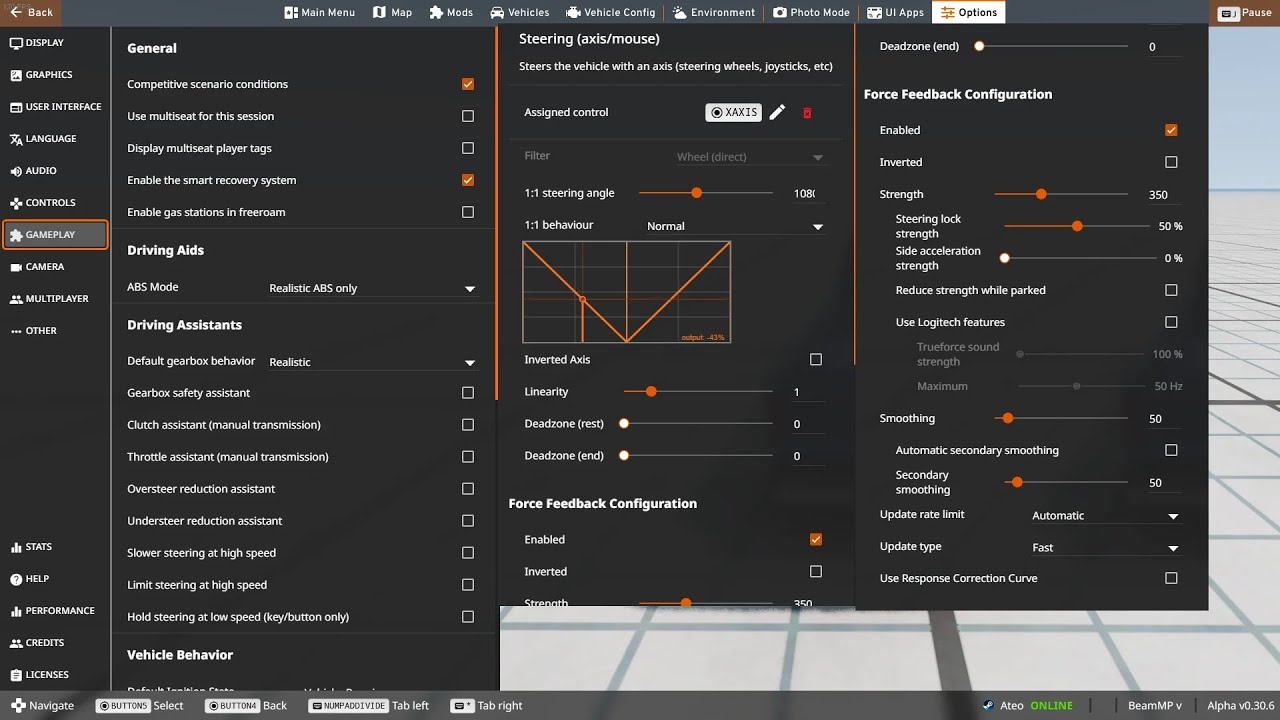Click Linearity value field showing 1
1280x720 pixels.
pyautogui.click(x=808, y=392)
